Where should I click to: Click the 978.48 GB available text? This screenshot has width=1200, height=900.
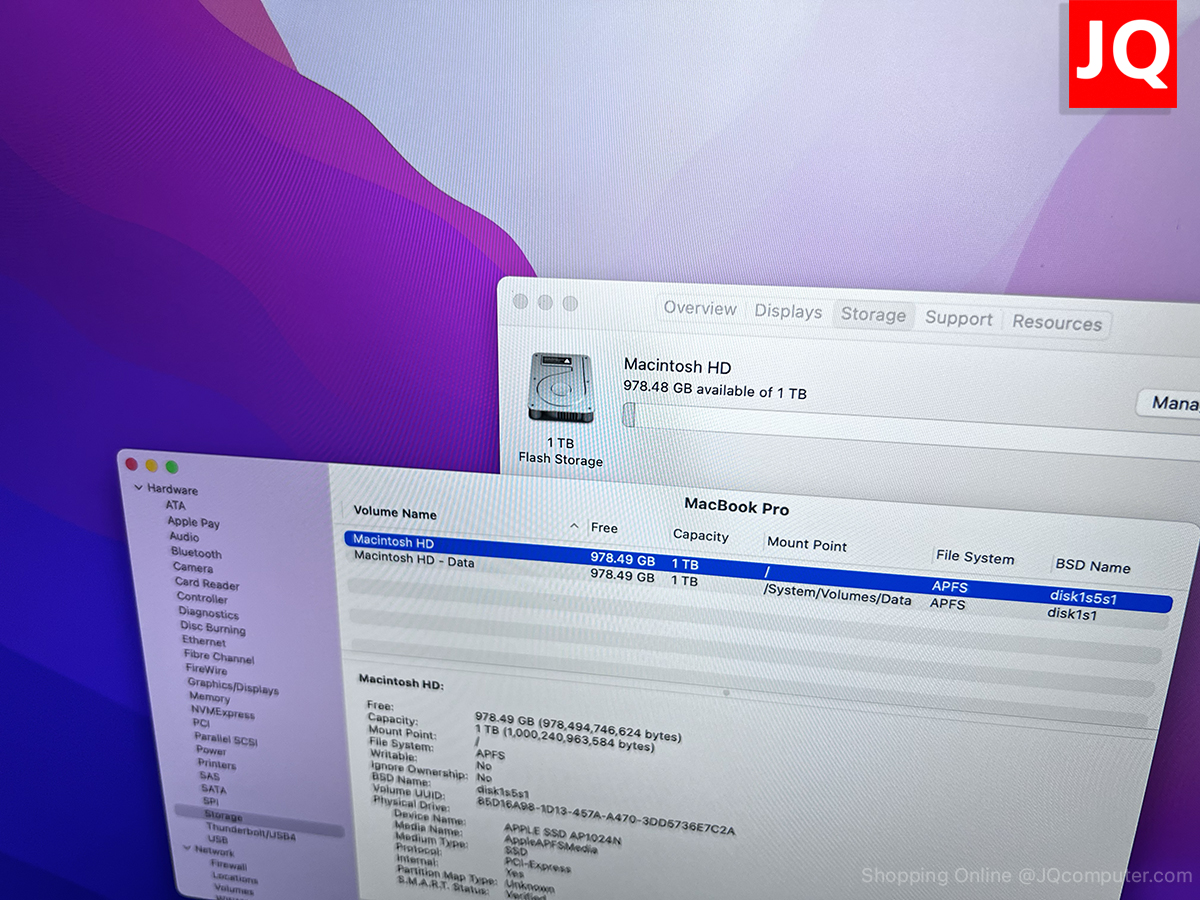[715, 389]
